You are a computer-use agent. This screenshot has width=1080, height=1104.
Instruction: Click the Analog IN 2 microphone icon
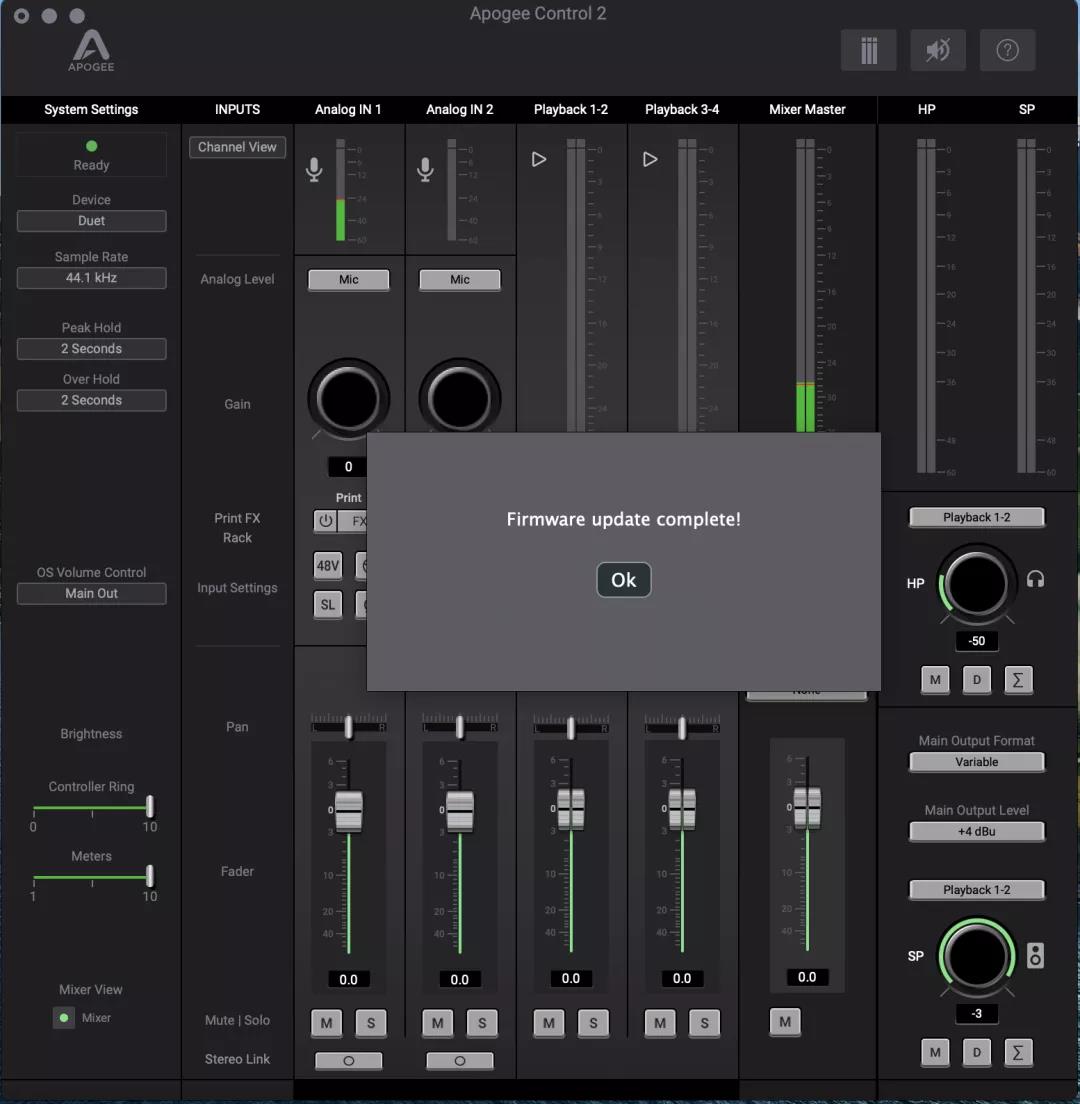click(x=425, y=170)
